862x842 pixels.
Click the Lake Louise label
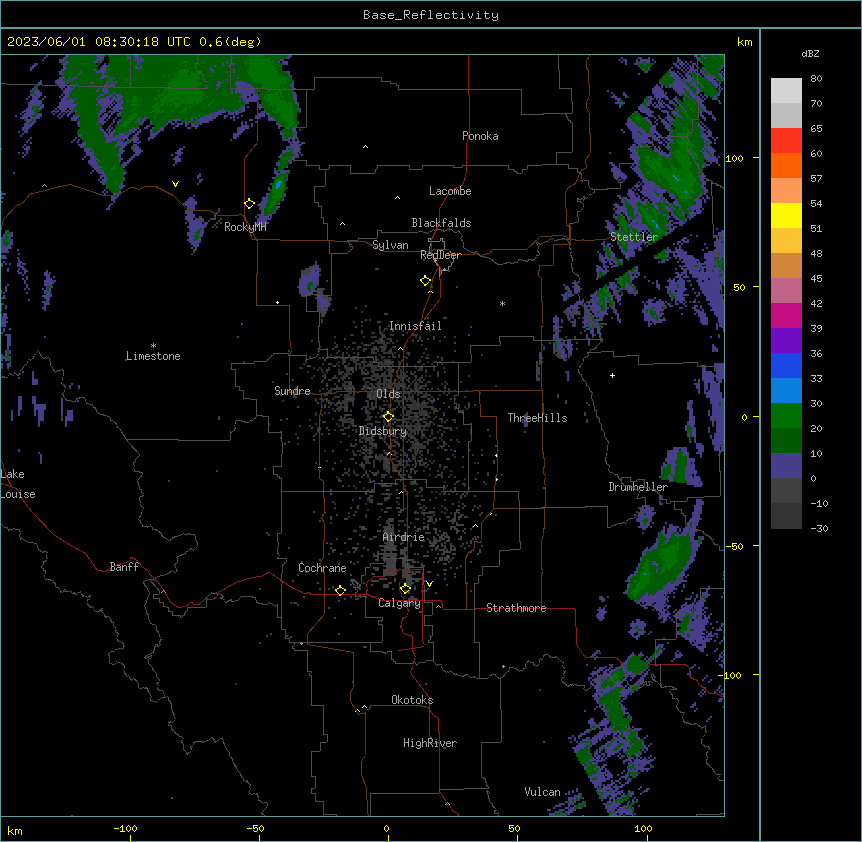pos(18,484)
